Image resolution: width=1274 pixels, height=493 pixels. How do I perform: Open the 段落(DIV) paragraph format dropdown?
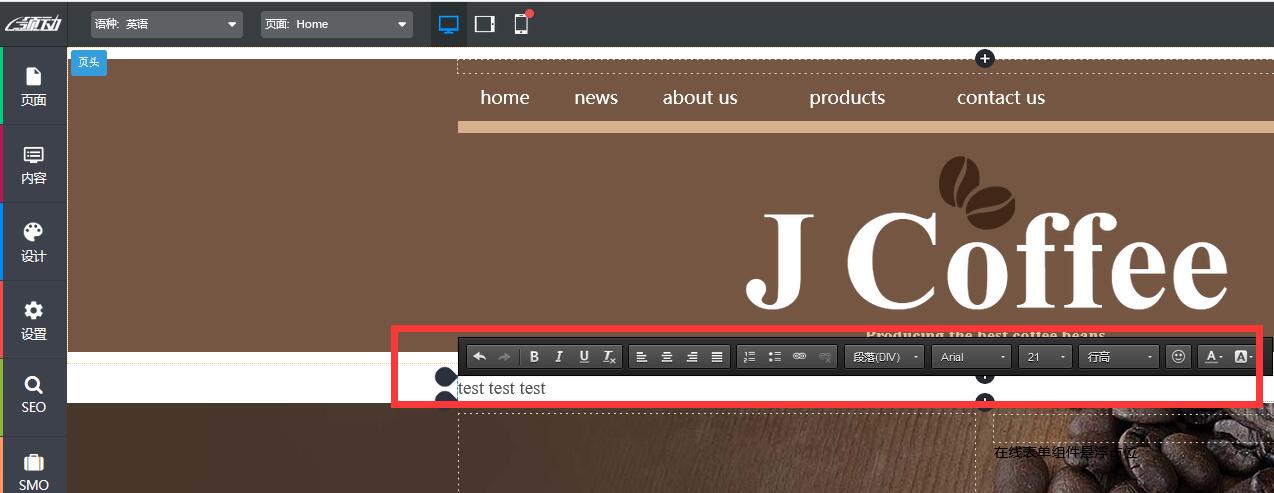click(884, 357)
